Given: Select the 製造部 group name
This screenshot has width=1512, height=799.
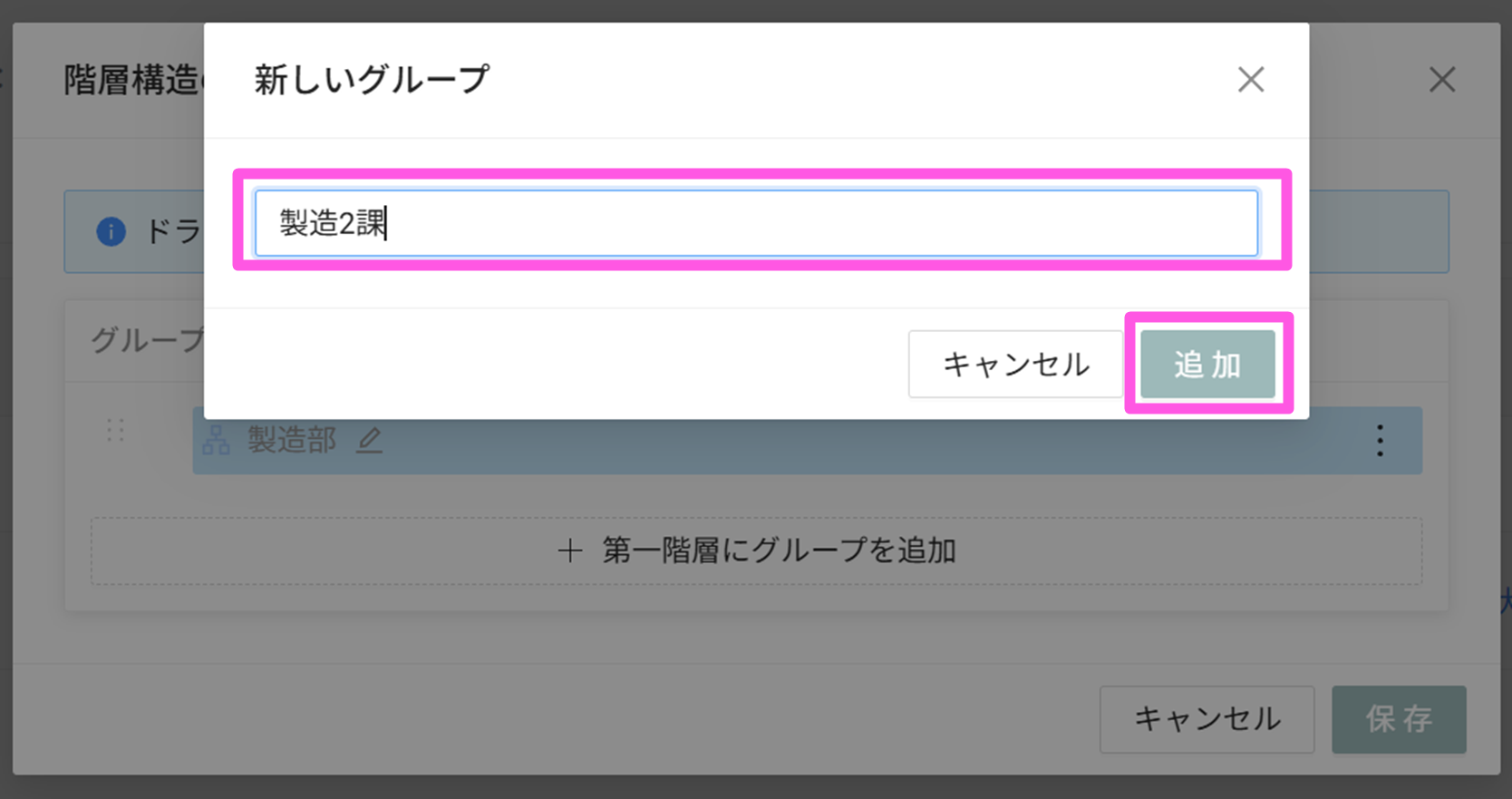Looking at the screenshot, I should coord(292,441).
